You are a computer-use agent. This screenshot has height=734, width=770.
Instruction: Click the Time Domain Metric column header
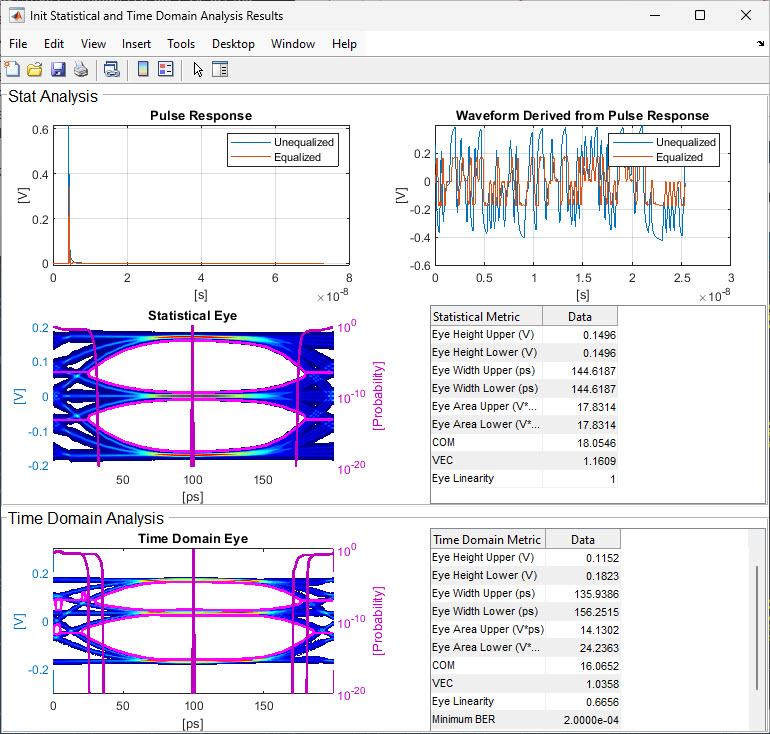coord(487,540)
